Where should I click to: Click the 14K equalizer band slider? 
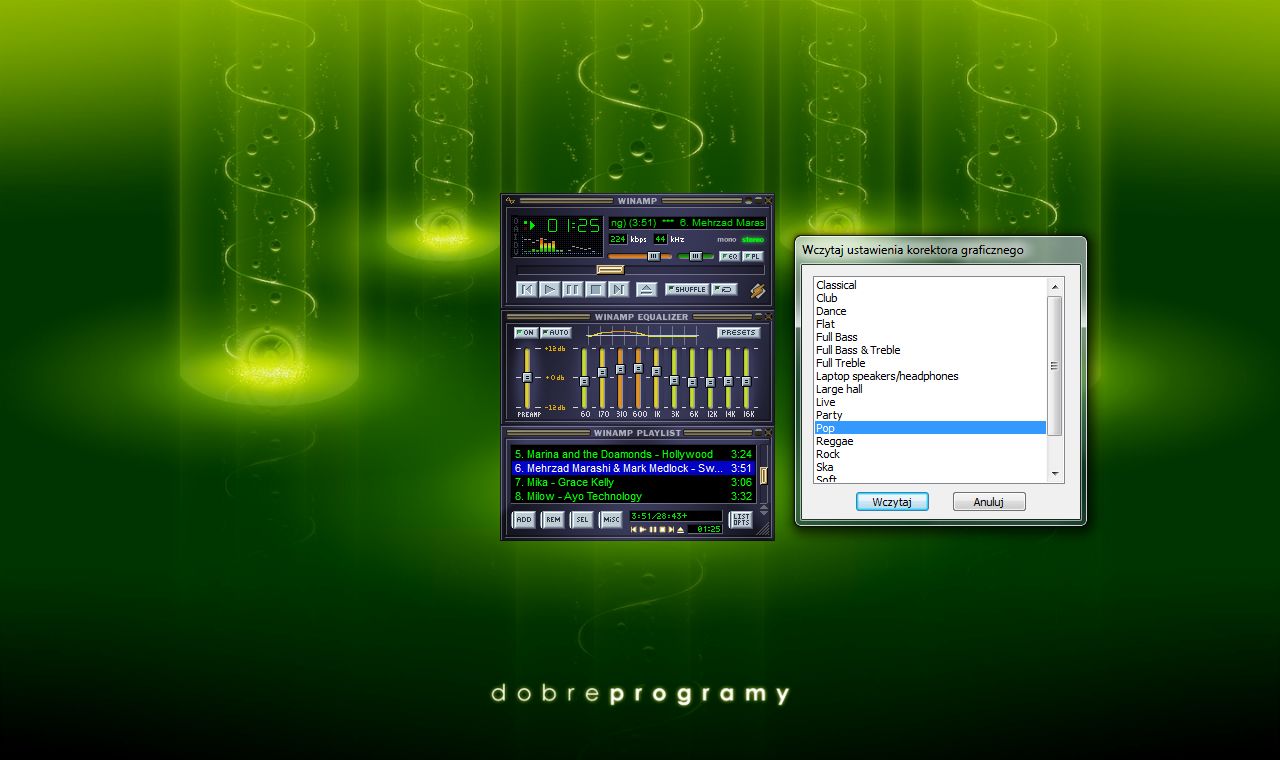pos(728,378)
